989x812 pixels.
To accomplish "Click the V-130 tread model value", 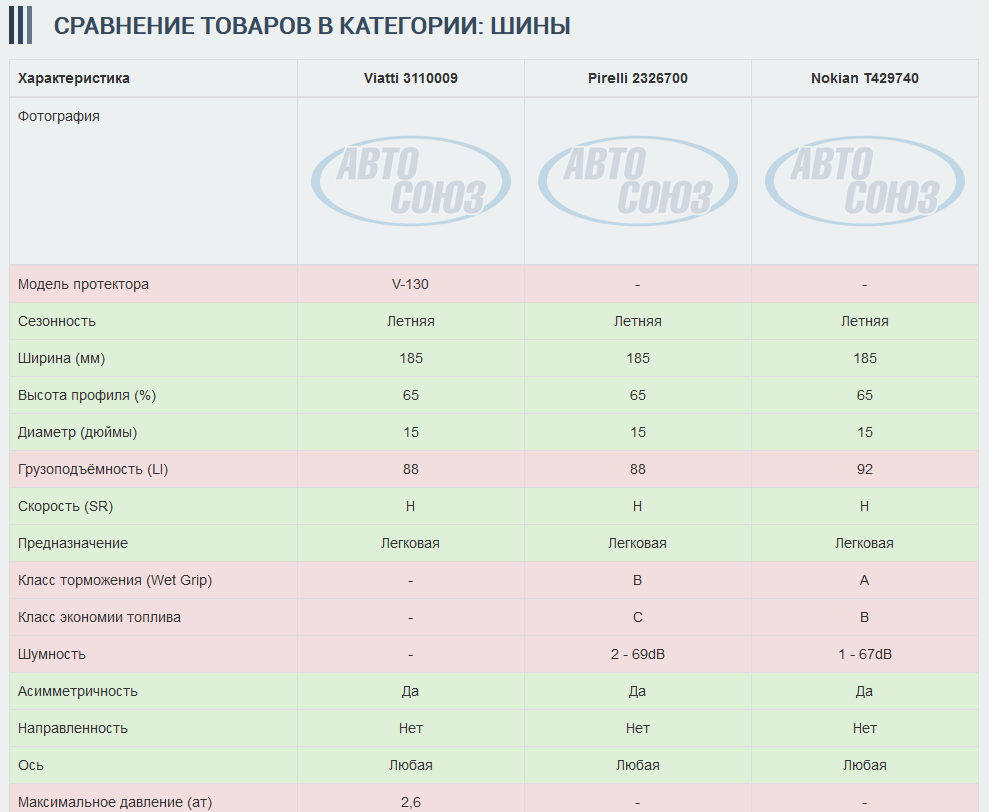I will tap(410, 284).
